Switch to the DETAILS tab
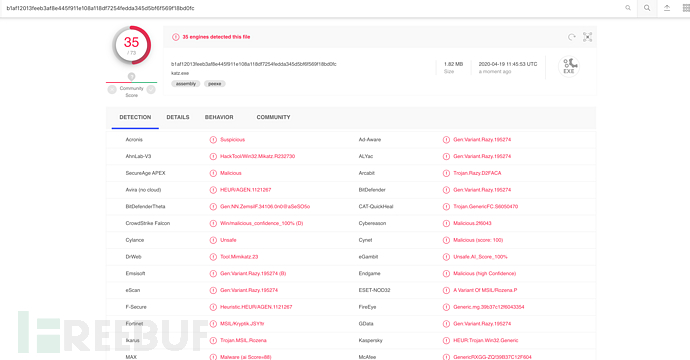This screenshot has width=690, height=360. tap(178, 117)
